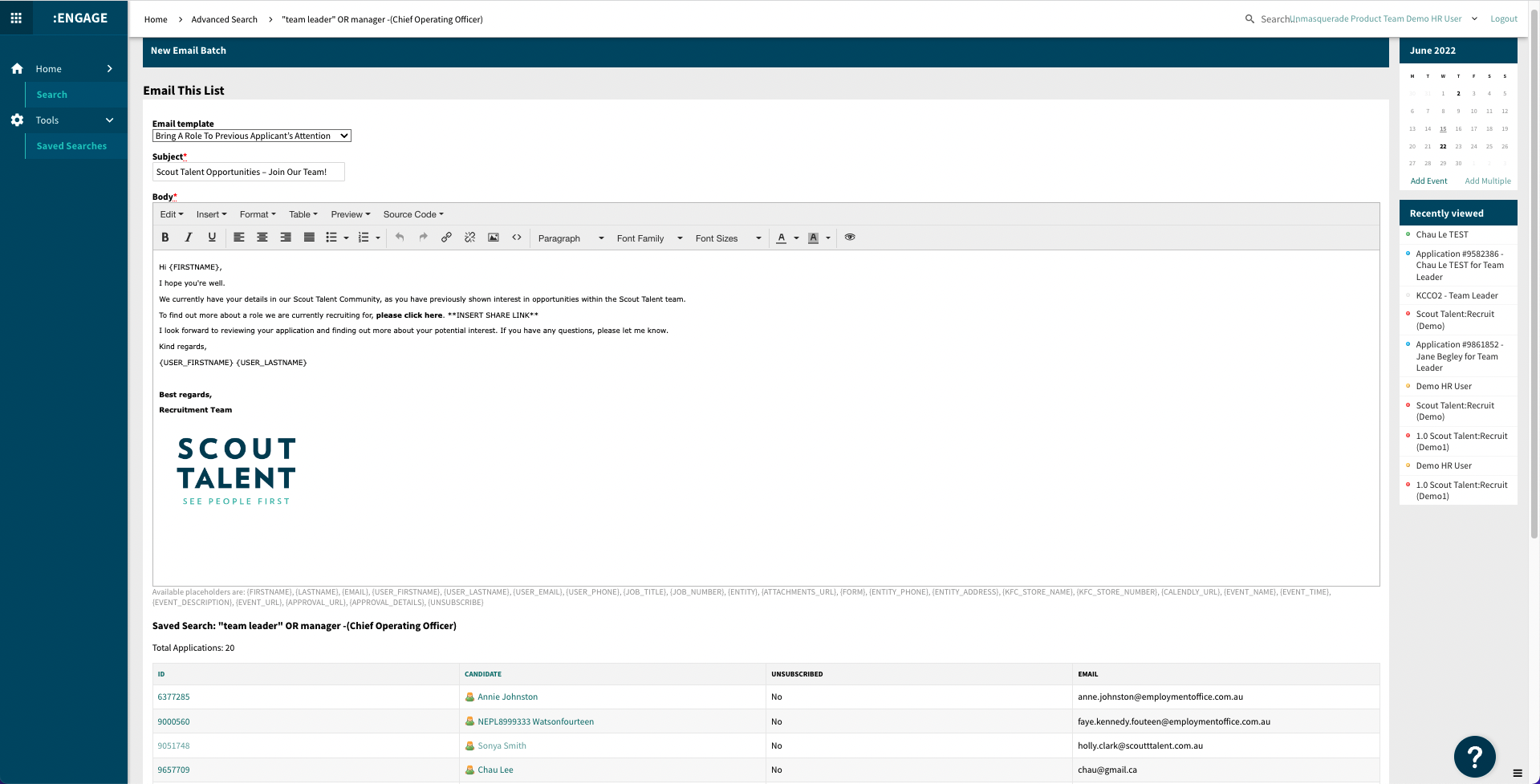Collapse the Tools section in the sidebar
This screenshot has height=784, width=1540.
coord(110,120)
